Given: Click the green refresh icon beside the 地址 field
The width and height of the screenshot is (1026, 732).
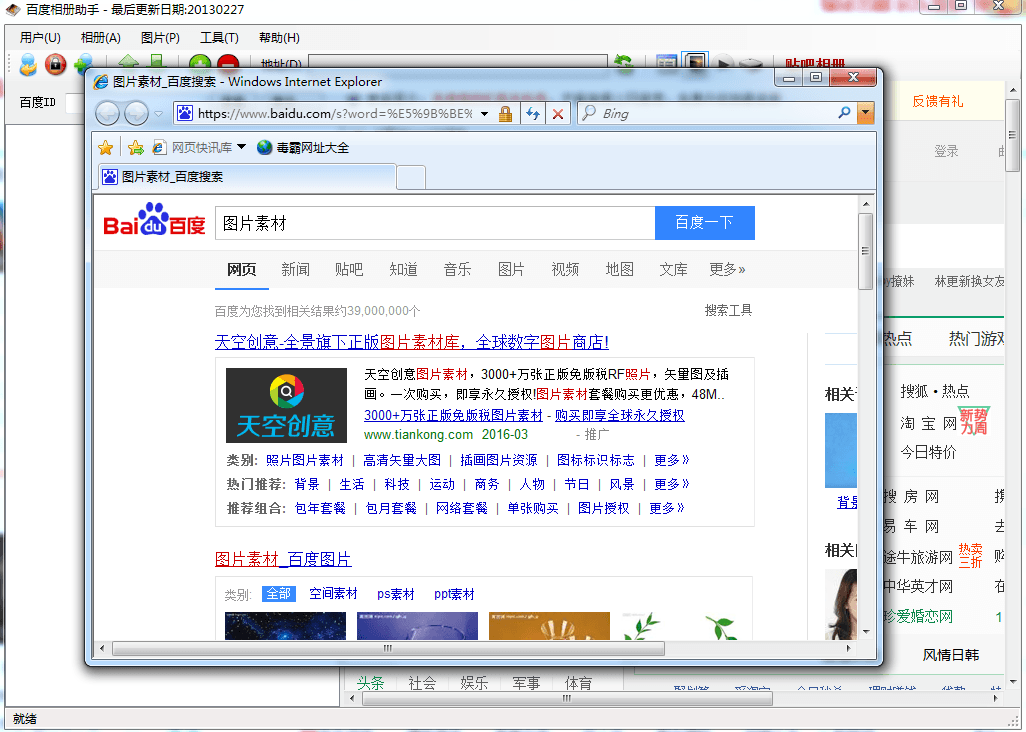Looking at the screenshot, I should point(624,62).
